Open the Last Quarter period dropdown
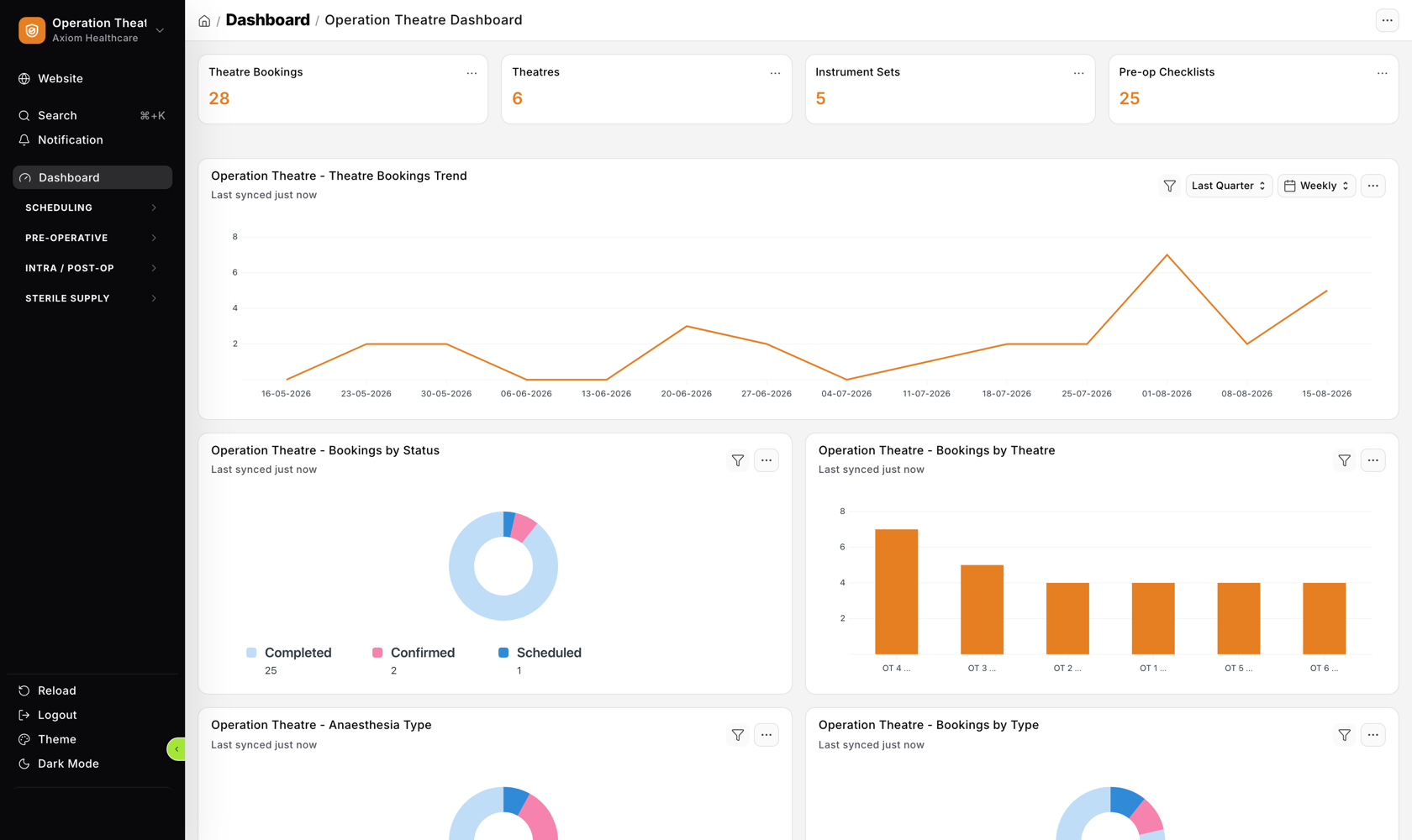Image resolution: width=1412 pixels, height=840 pixels. pos(1229,186)
